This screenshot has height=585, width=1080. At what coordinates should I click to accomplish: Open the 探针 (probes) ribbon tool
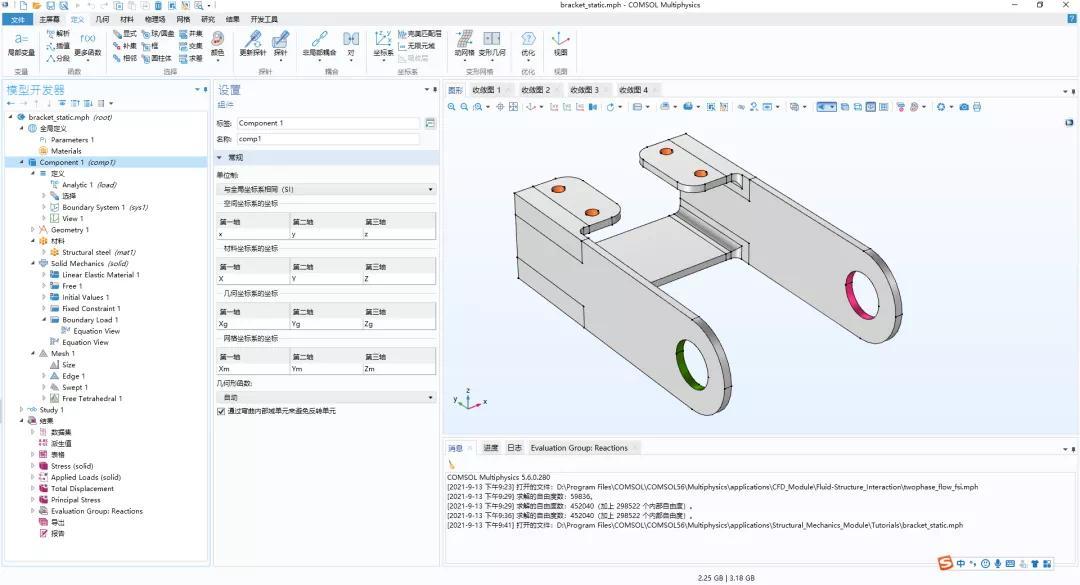coord(280,44)
